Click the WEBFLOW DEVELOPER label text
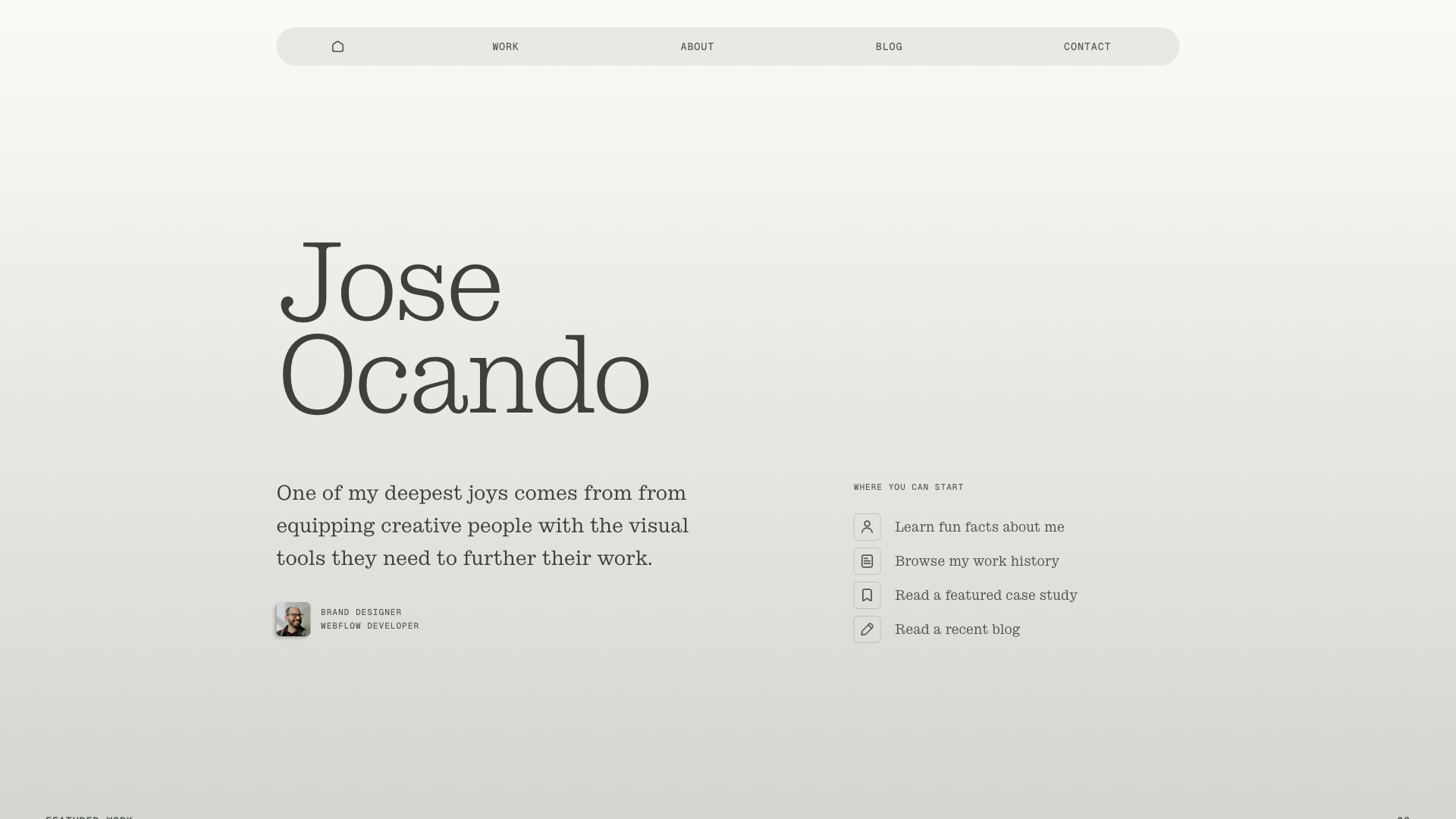The image size is (1456, 819). tap(369, 626)
